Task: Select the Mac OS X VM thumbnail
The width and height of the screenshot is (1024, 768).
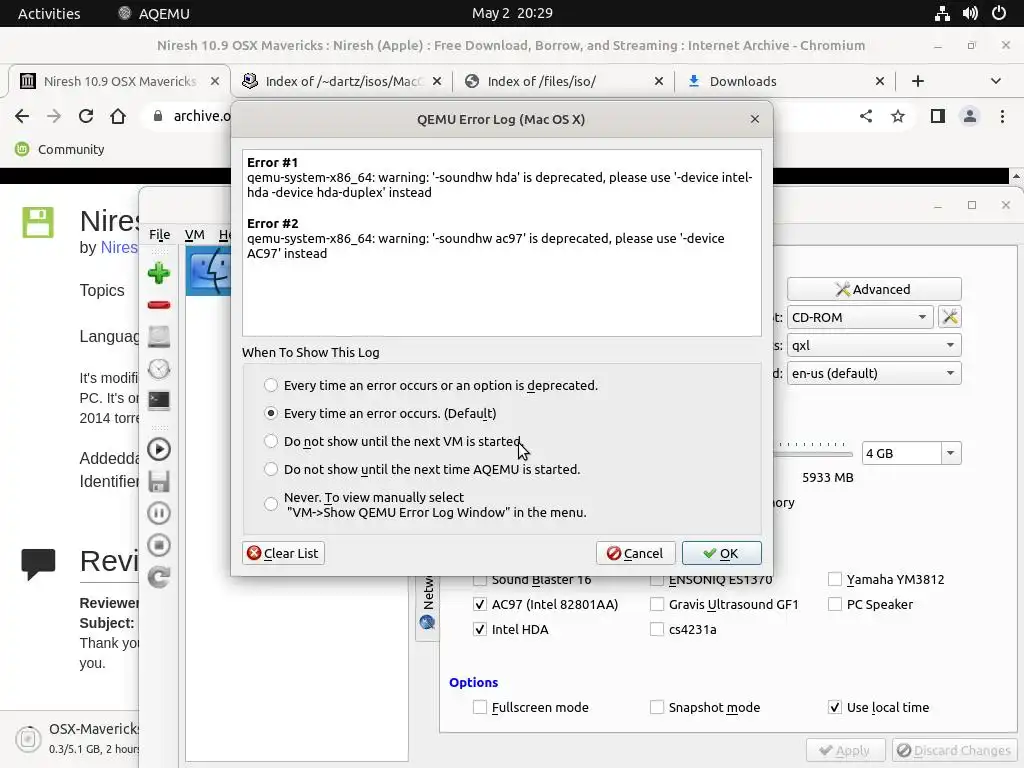Action: 208,271
